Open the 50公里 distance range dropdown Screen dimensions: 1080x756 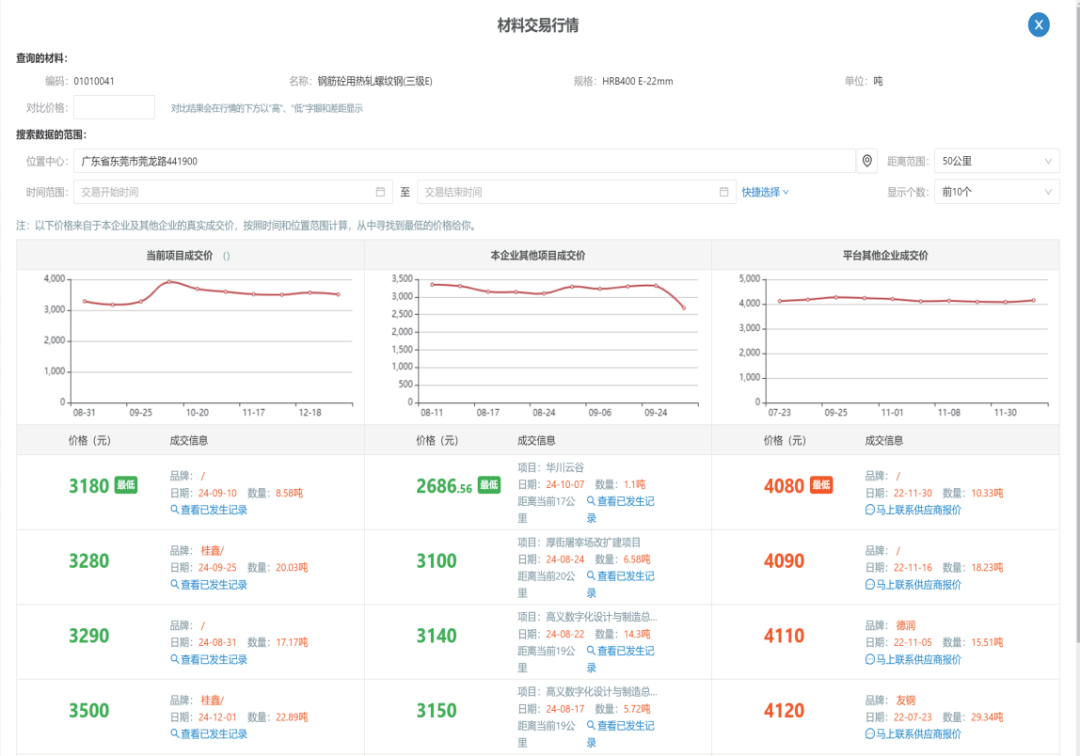click(996, 161)
